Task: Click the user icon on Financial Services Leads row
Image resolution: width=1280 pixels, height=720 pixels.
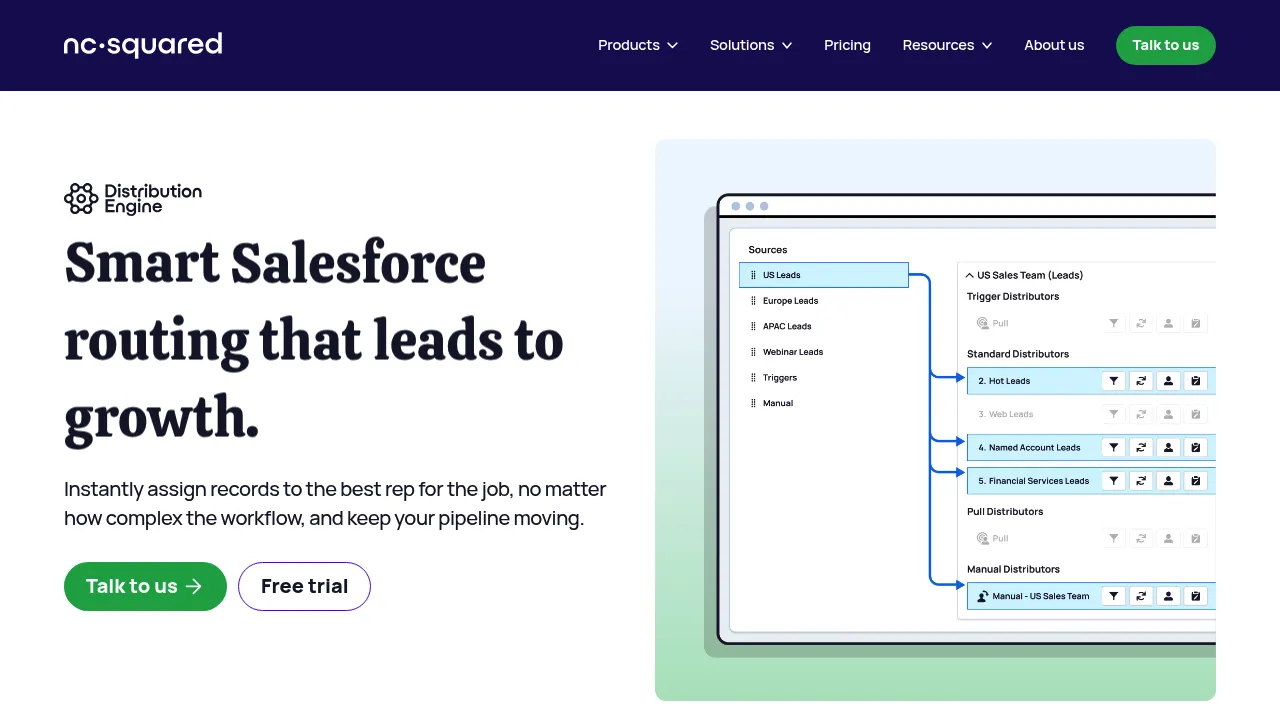Action: coord(1168,481)
